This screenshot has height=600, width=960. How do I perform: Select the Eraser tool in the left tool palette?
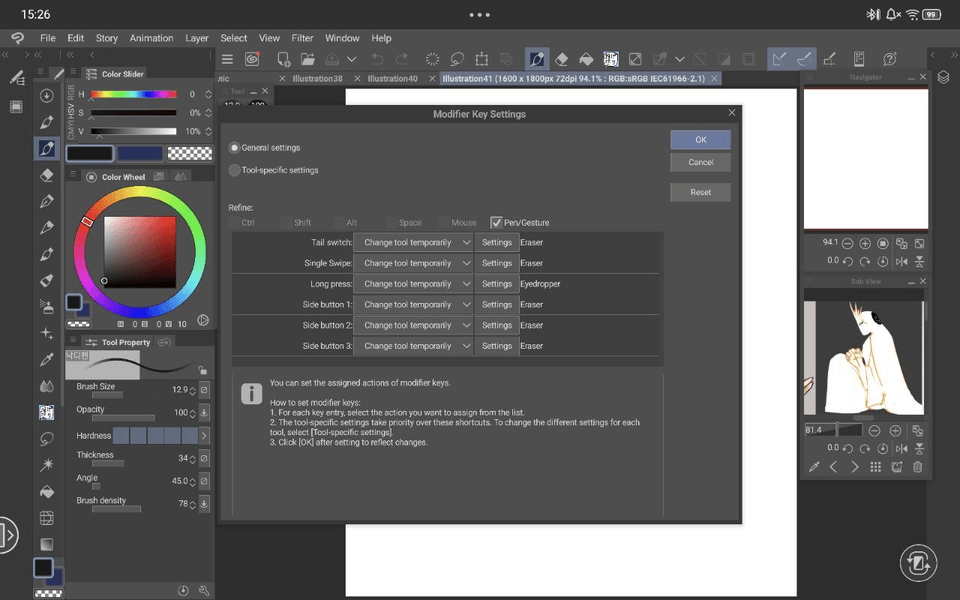click(47, 175)
